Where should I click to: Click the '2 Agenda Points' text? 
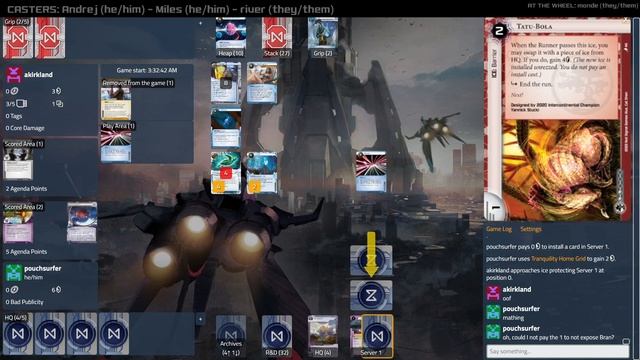(x=26, y=189)
